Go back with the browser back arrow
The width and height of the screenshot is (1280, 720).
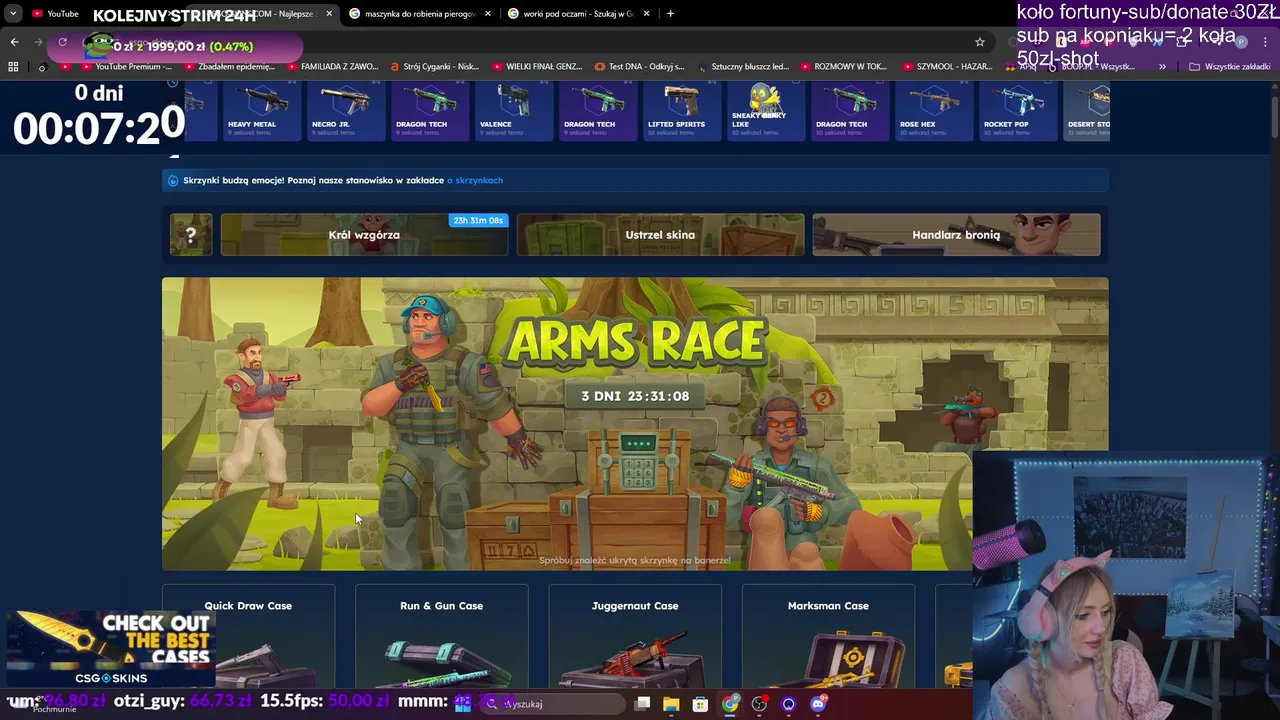tap(14, 42)
